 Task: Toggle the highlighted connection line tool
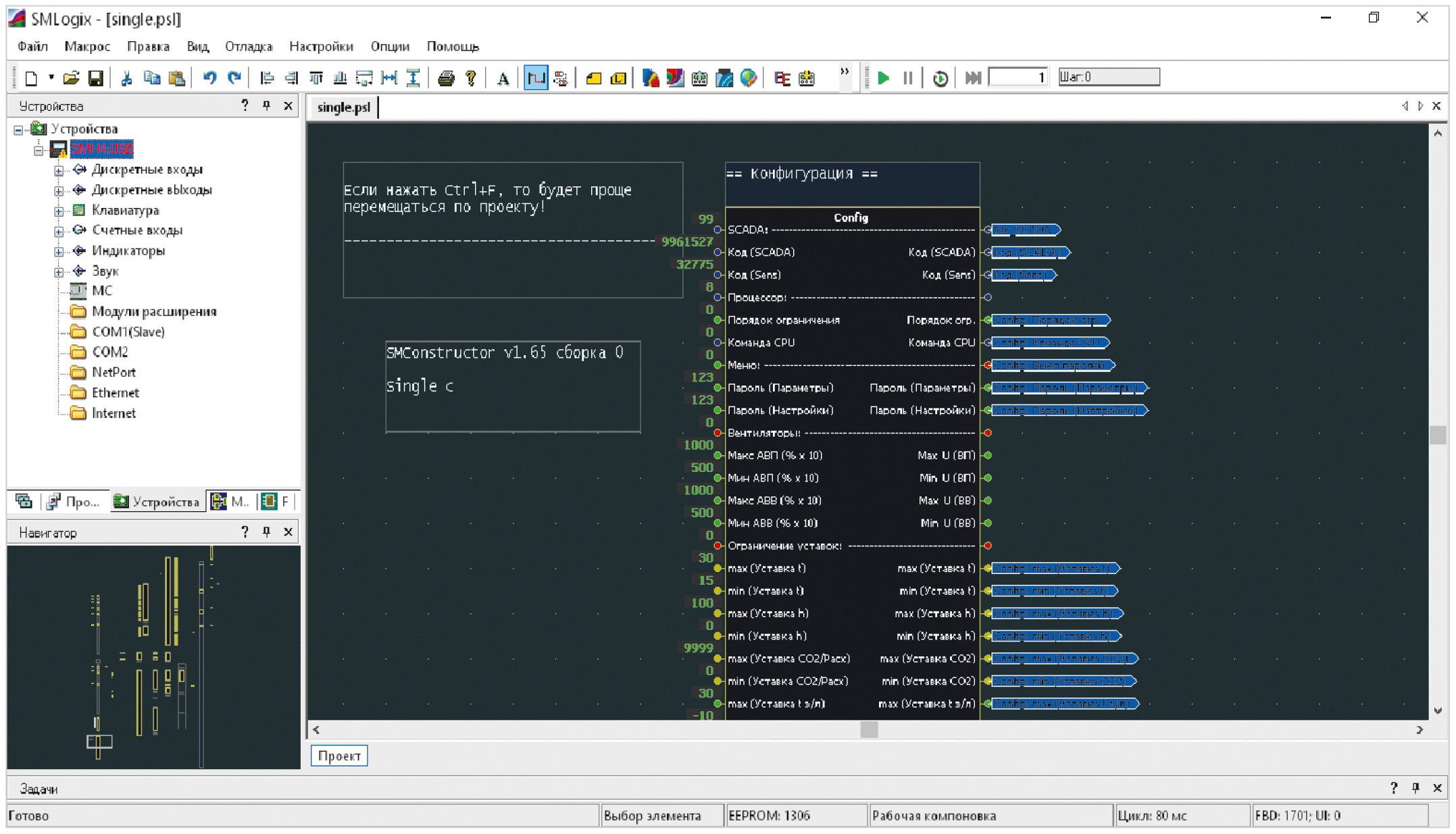535,78
